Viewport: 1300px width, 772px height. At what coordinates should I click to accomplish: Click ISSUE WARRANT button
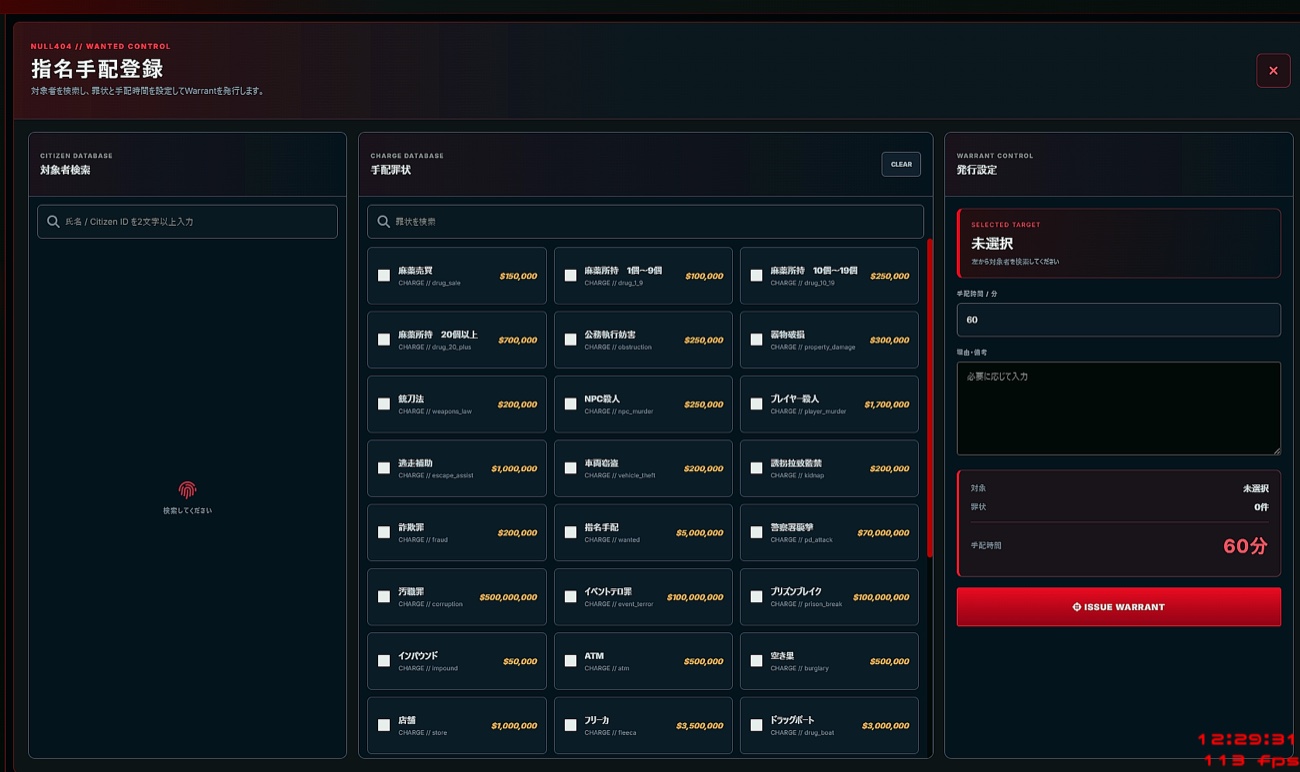tap(1118, 607)
